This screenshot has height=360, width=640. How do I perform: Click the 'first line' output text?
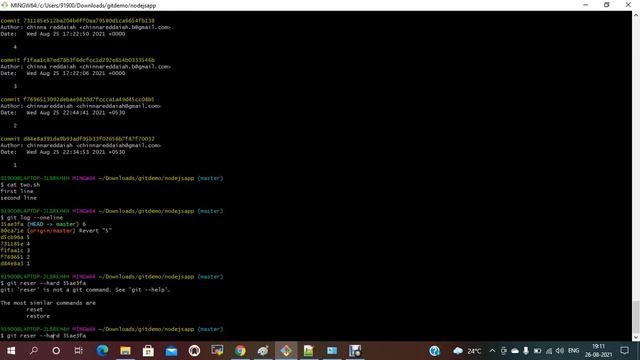[x=17, y=191]
